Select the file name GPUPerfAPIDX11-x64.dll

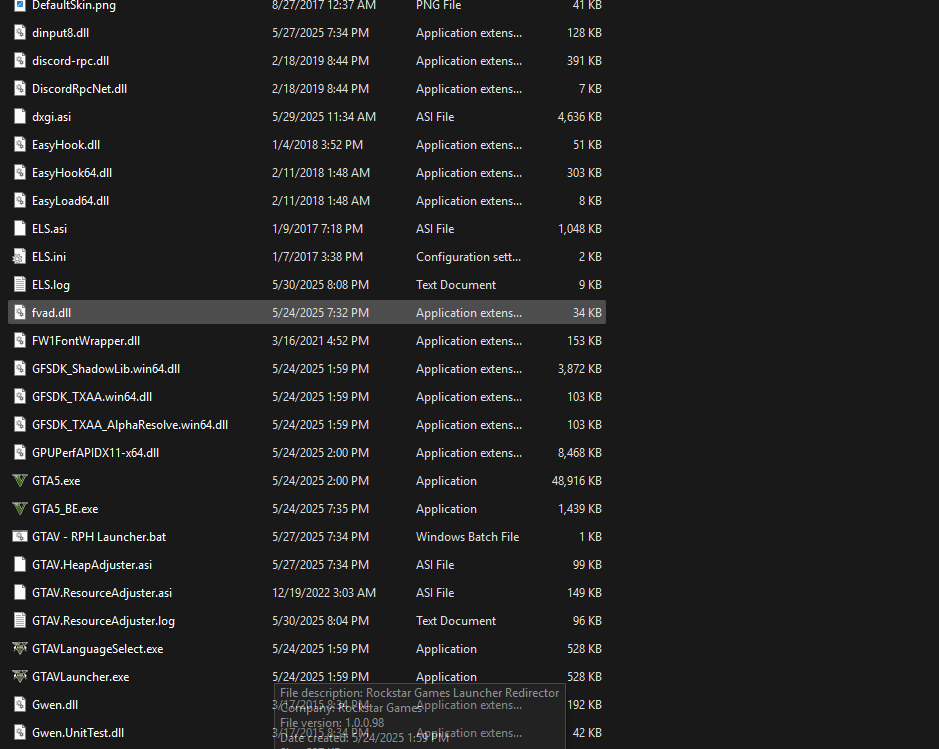coord(96,453)
